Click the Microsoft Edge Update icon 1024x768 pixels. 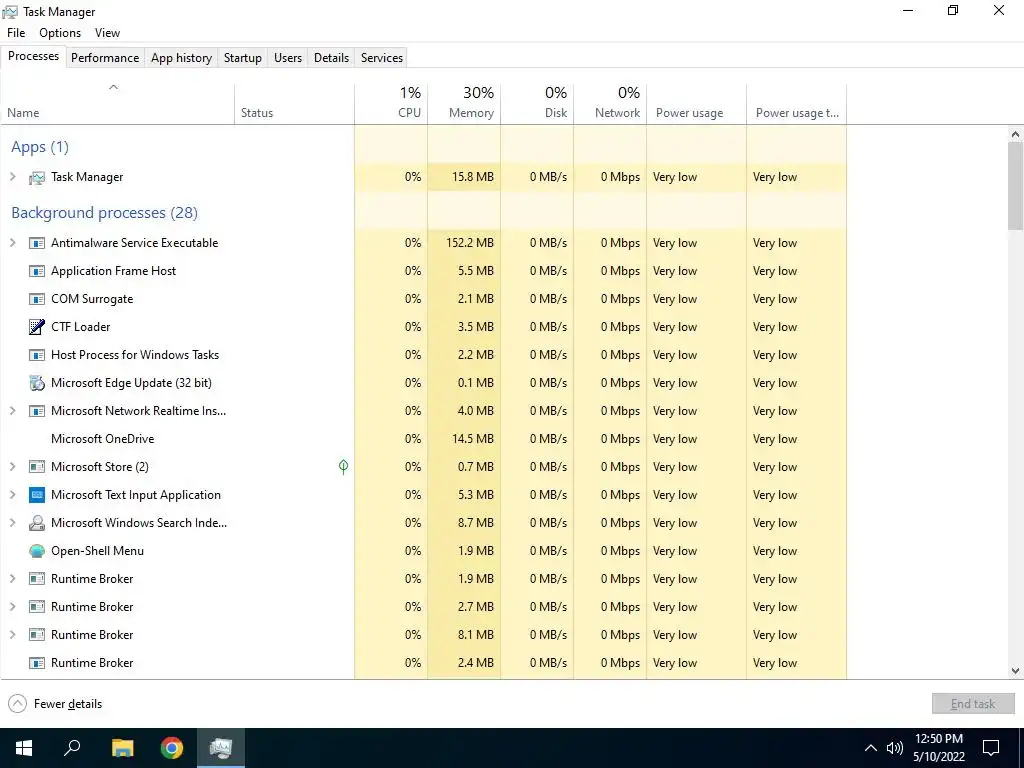coord(37,383)
